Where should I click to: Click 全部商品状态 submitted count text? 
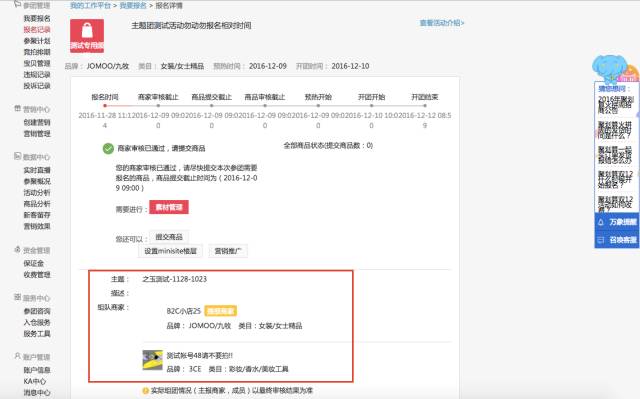coord(328,145)
